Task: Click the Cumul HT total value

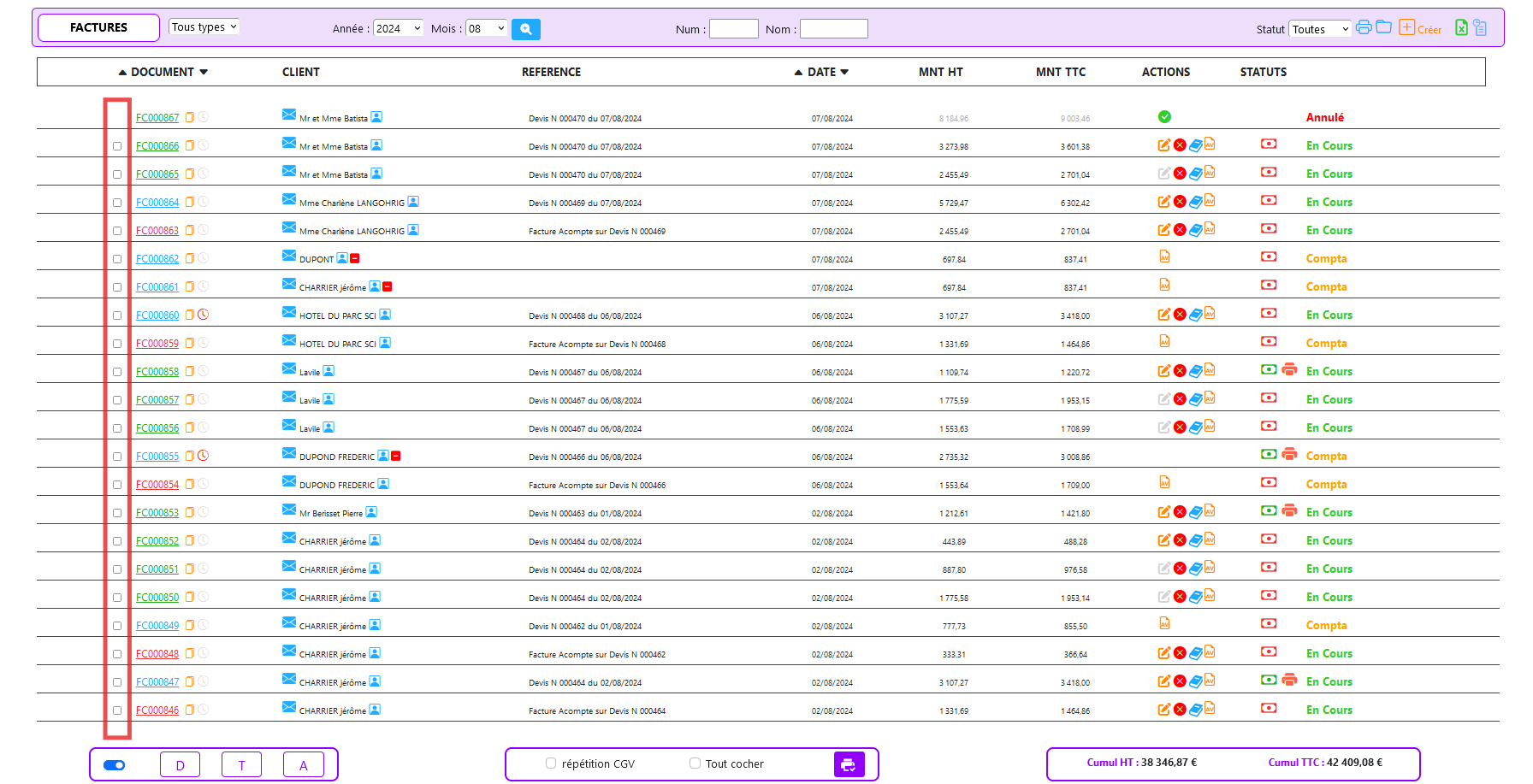Action: (x=1169, y=763)
